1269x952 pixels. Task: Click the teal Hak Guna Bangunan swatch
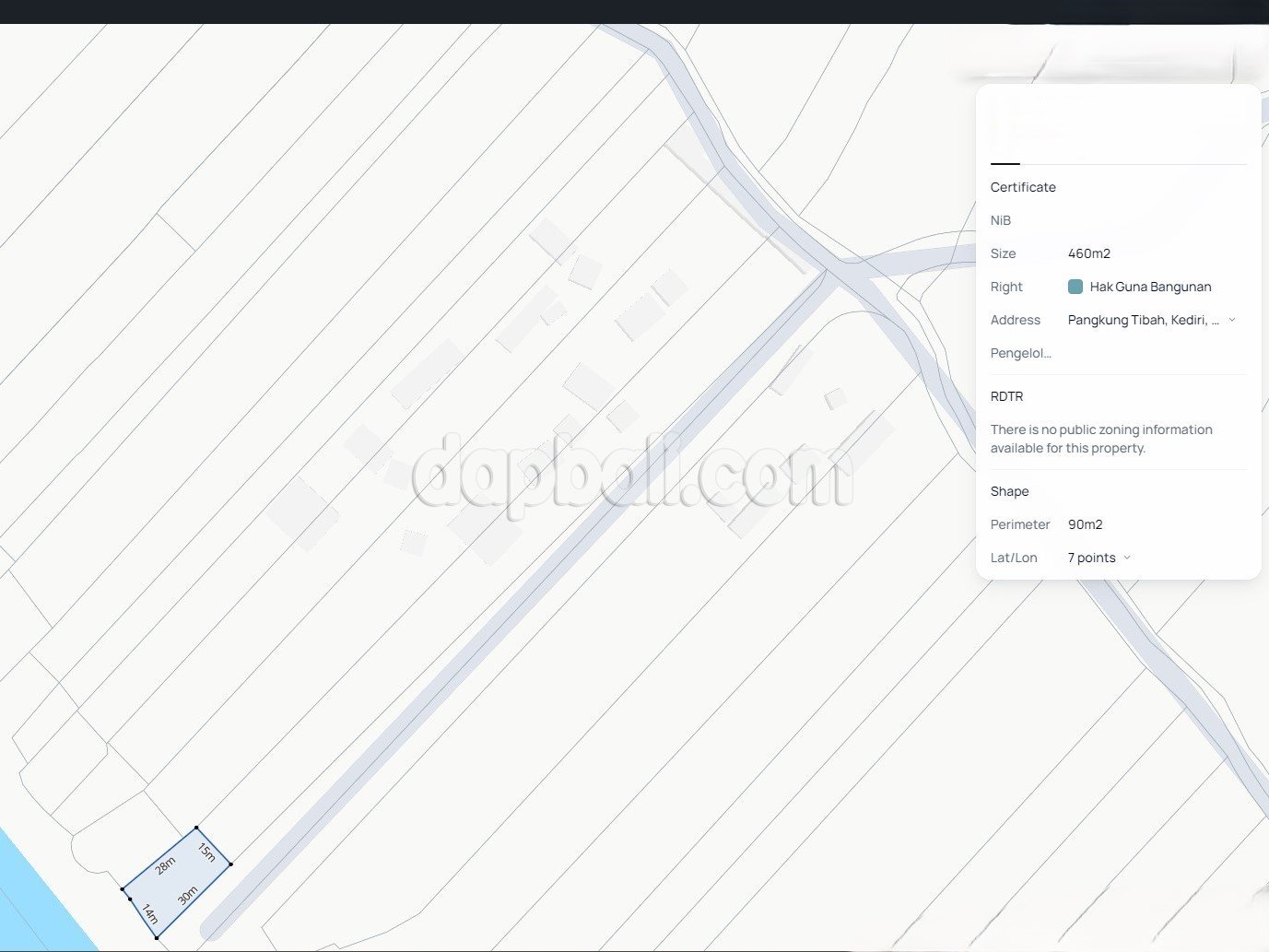pos(1075,287)
